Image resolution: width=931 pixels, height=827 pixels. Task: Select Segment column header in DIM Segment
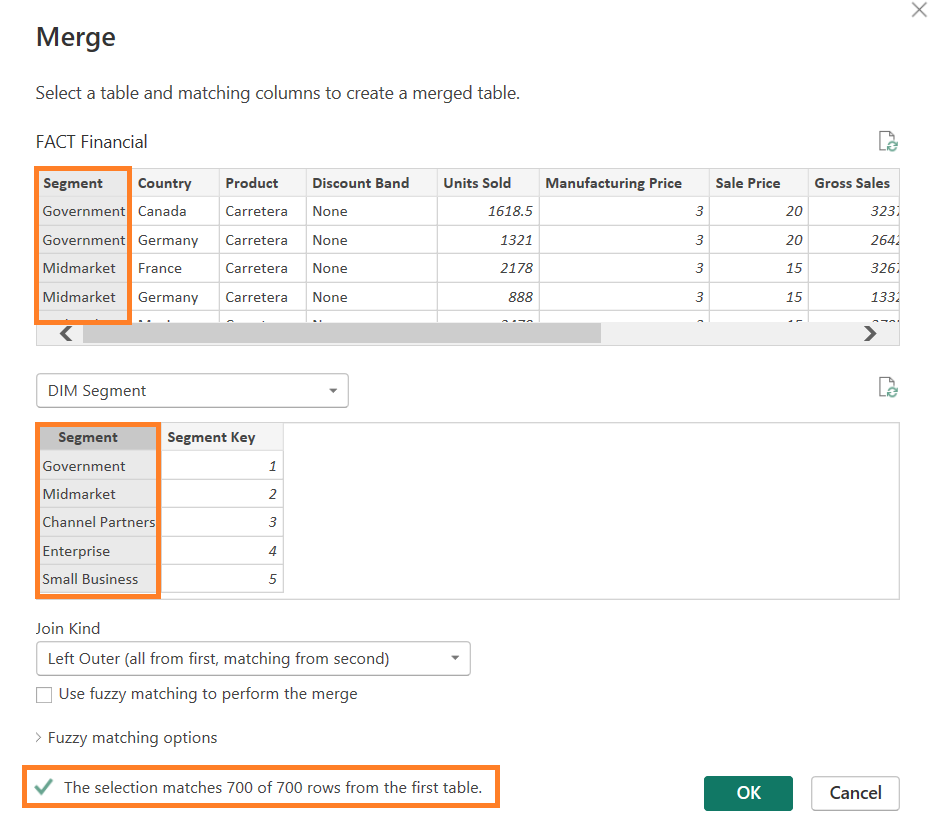(x=88, y=437)
